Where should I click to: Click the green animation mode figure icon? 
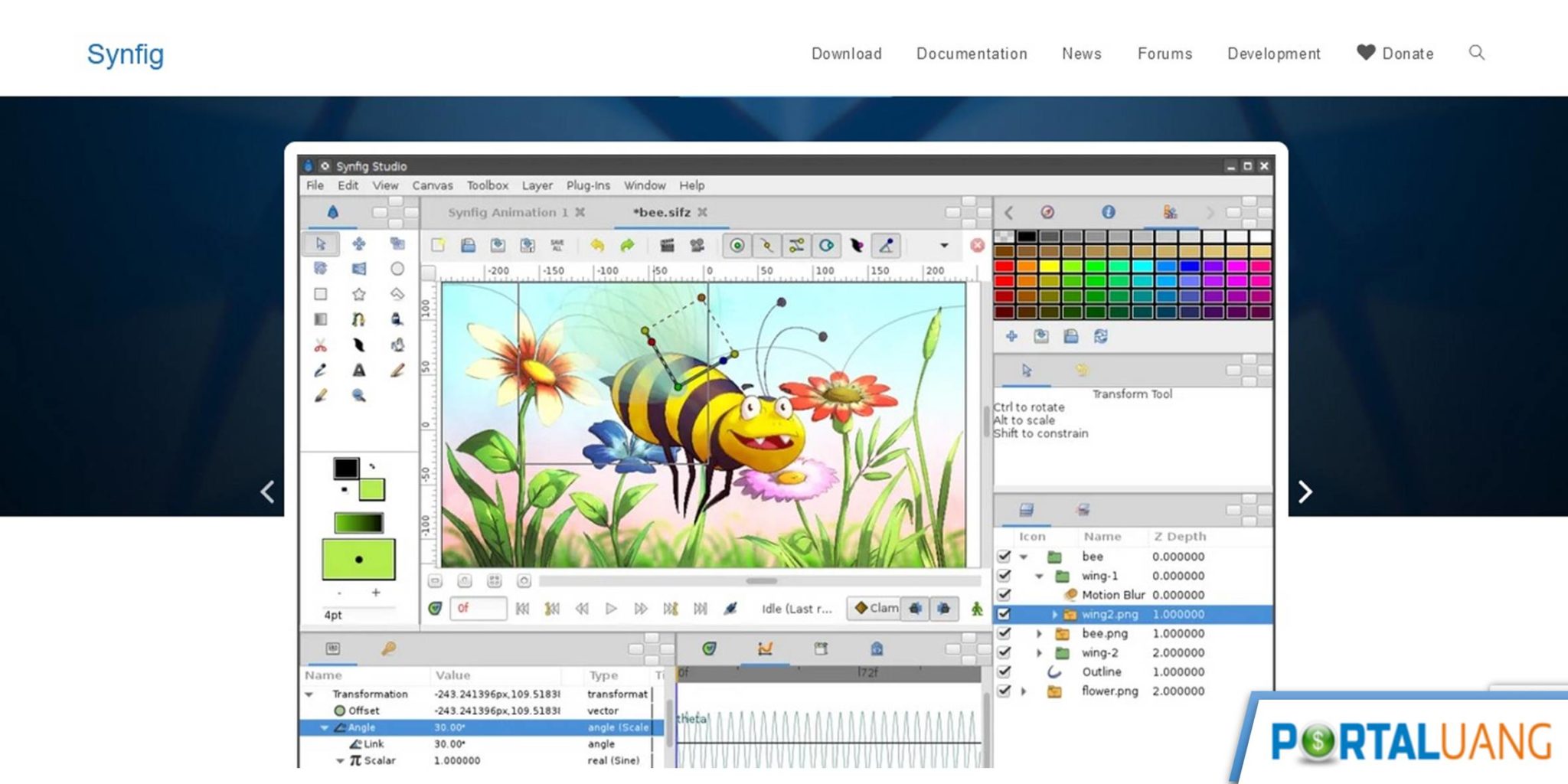(977, 609)
